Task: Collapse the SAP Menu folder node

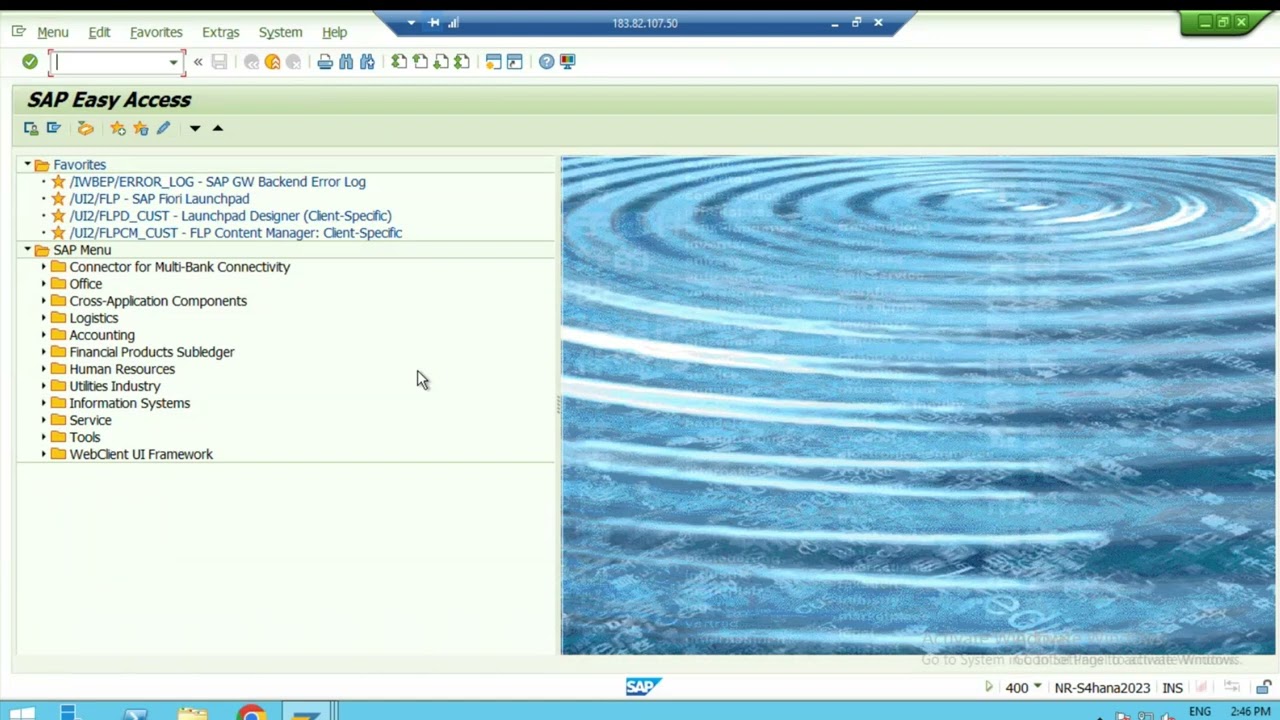Action: [28, 250]
